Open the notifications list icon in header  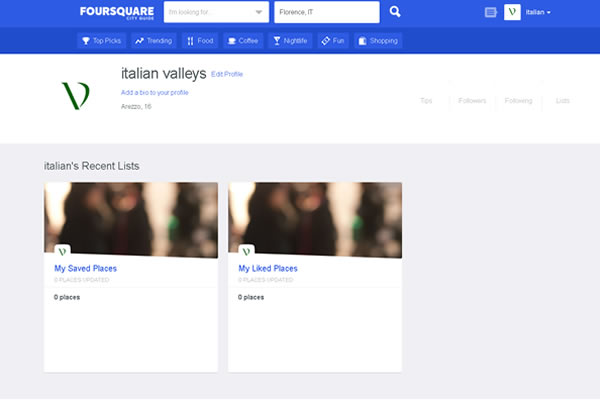click(491, 12)
